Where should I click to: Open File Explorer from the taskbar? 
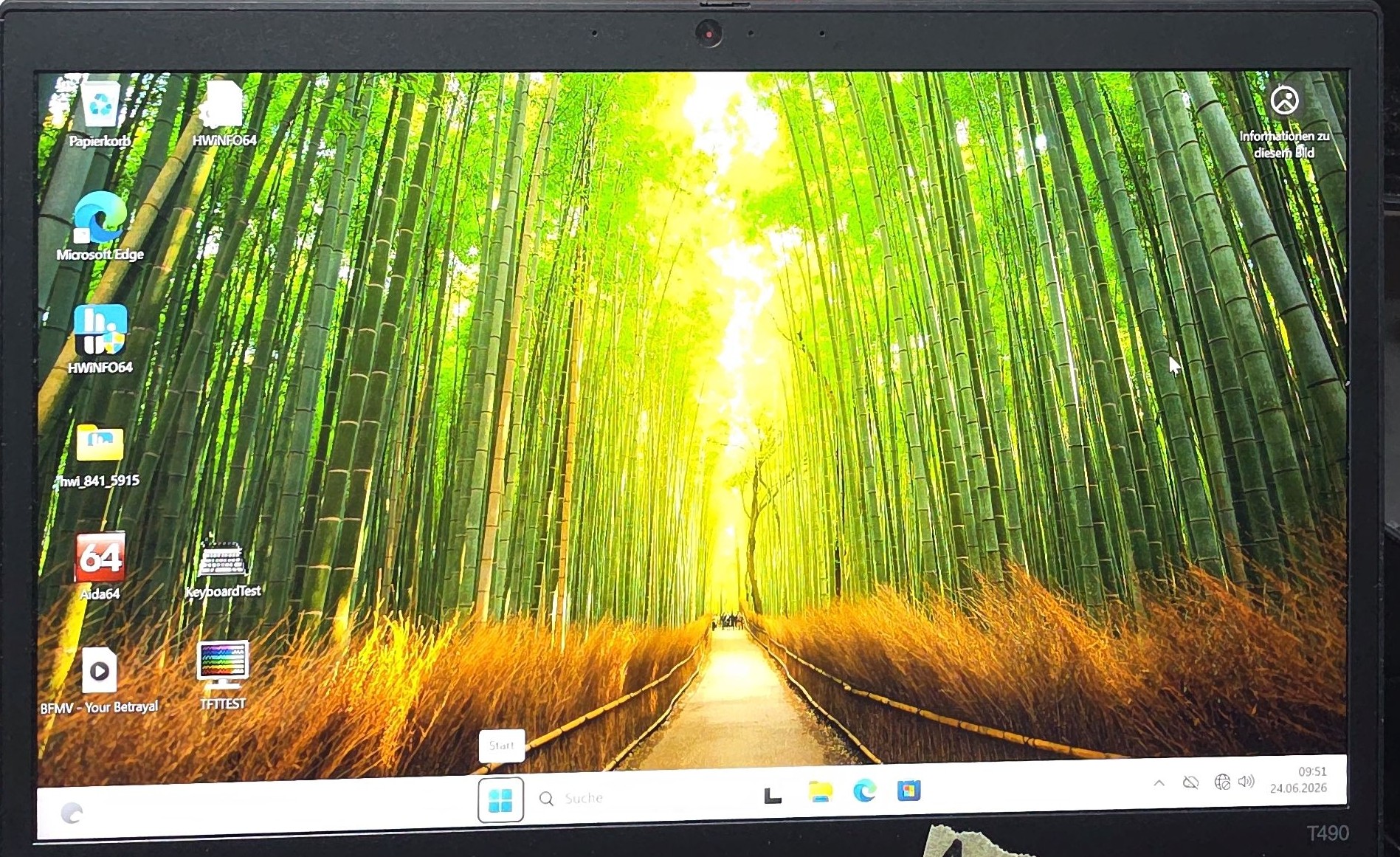point(820,792)
